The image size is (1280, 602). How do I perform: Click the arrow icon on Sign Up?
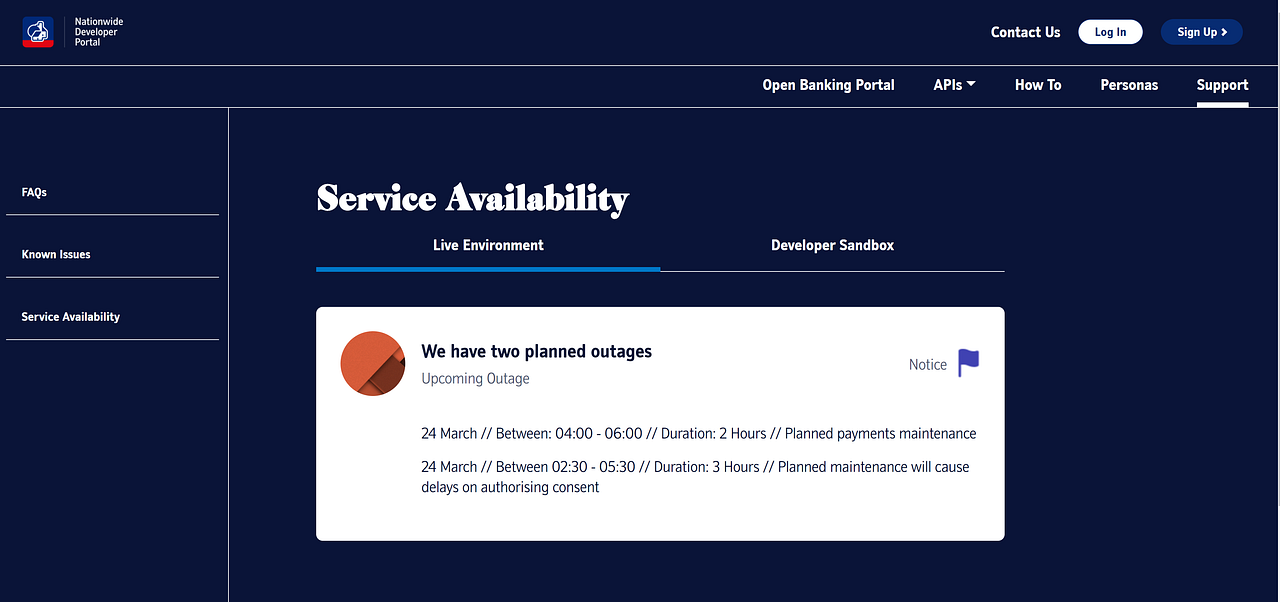tap(1226, 31)
